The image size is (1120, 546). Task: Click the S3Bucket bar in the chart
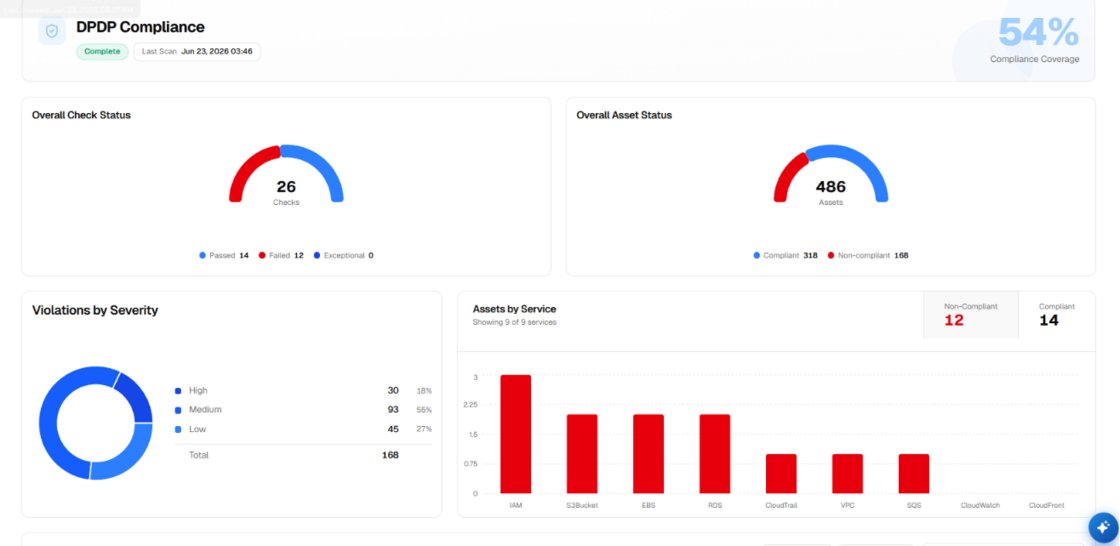pyautogui.click(x=582, y=454)
